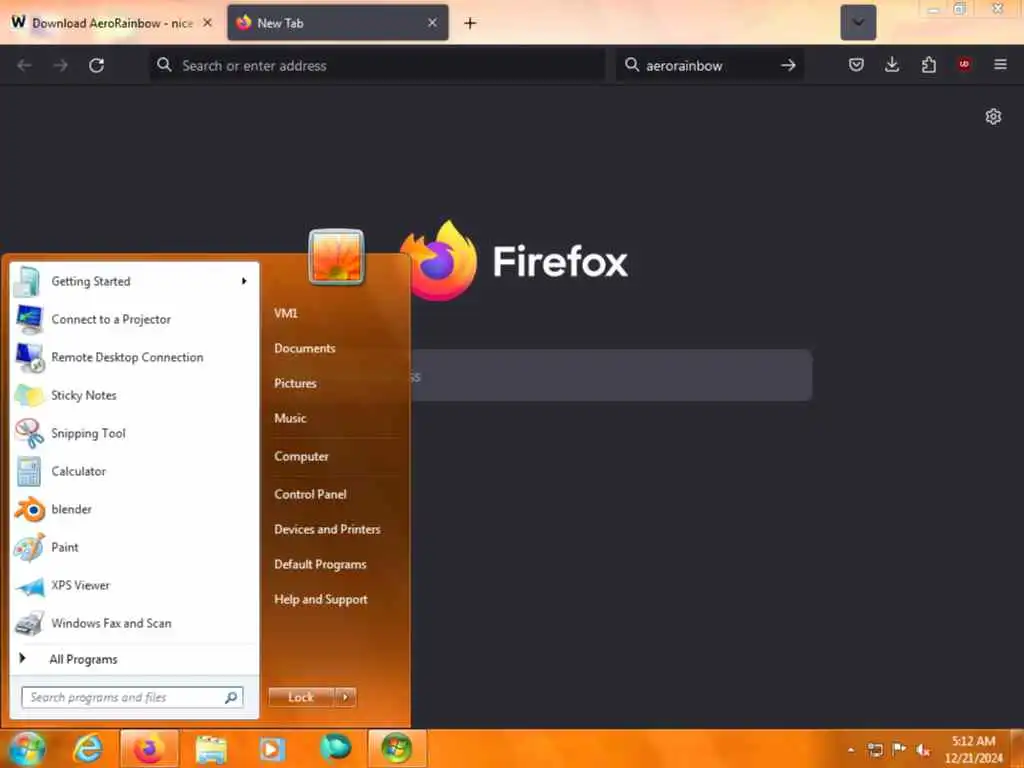
Task: Open the Snipping Tool
Action: [135, 433]
